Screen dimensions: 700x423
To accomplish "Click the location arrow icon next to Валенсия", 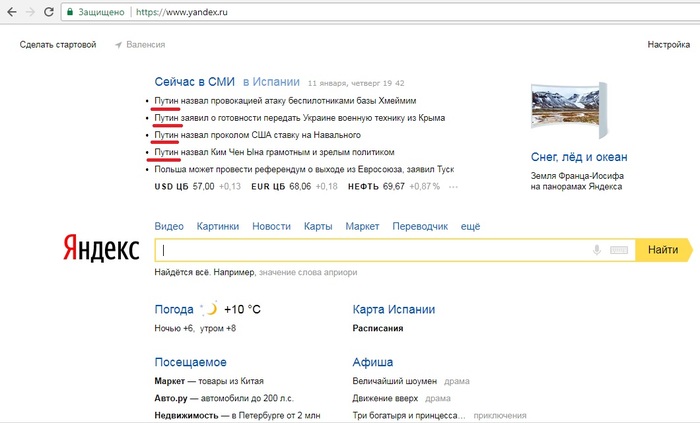I will [118, 45].
